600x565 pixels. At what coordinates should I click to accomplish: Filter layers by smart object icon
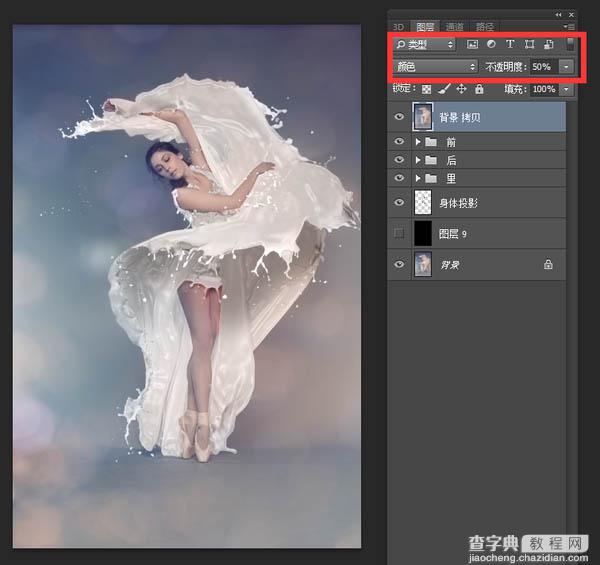pyautogui.click(x=548, y=44)
